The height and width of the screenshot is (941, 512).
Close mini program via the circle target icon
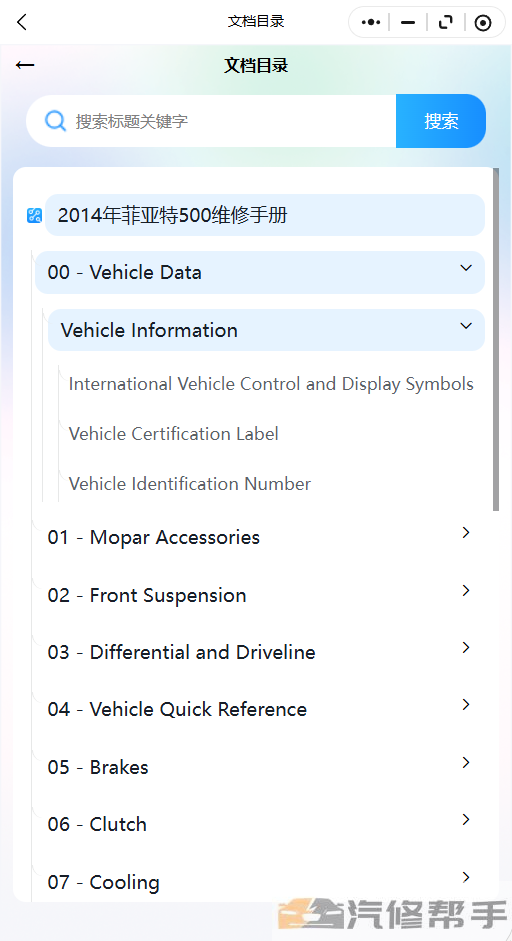[483, 22]
